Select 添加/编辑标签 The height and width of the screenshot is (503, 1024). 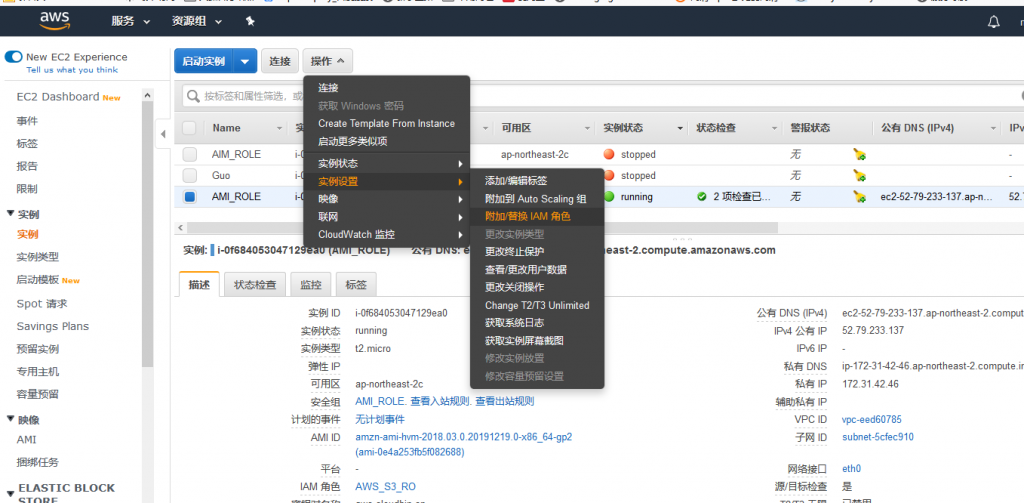pyautogui.click(x=537, y=181)
